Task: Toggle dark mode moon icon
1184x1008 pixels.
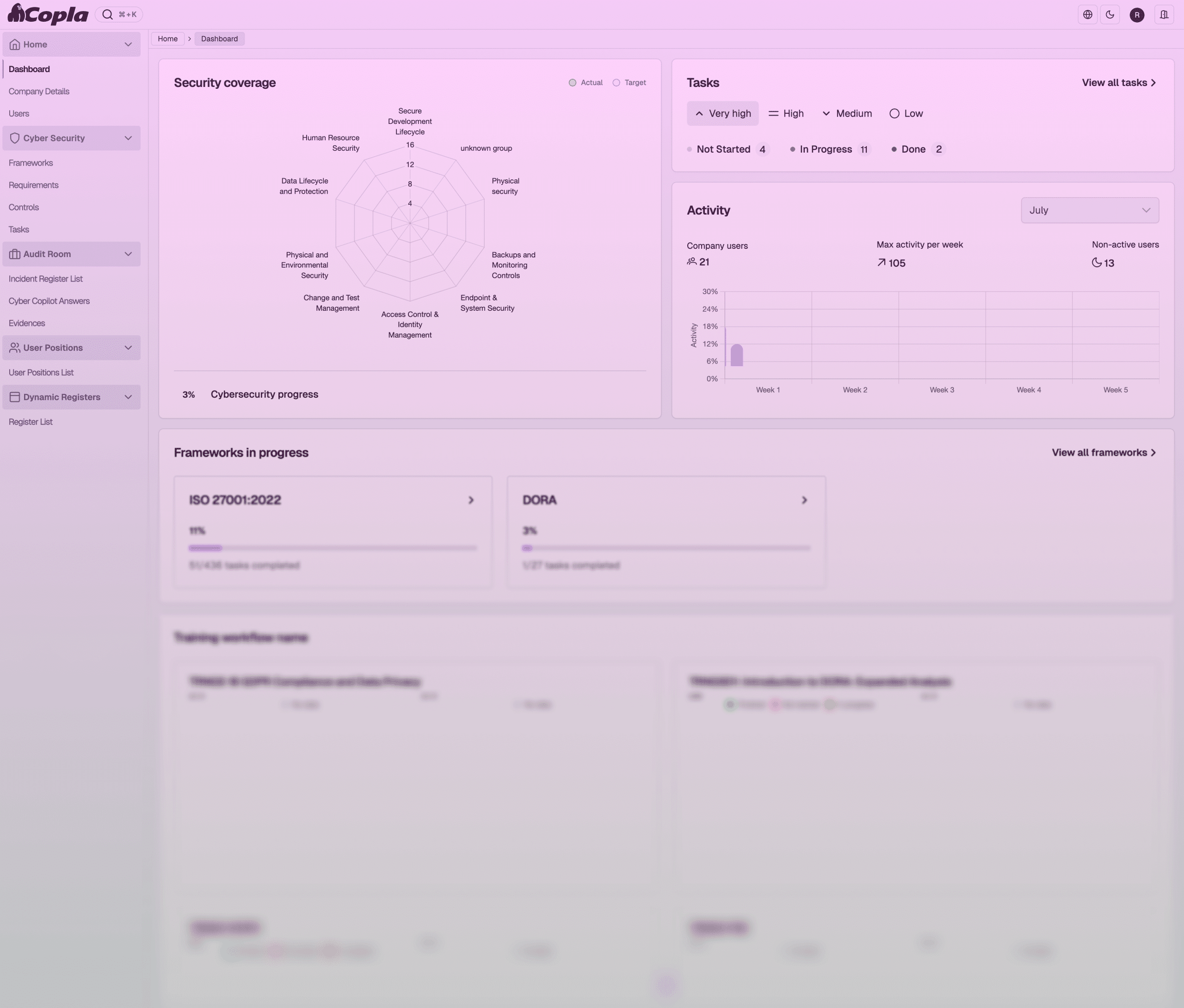Action: tap(1110, 15)
